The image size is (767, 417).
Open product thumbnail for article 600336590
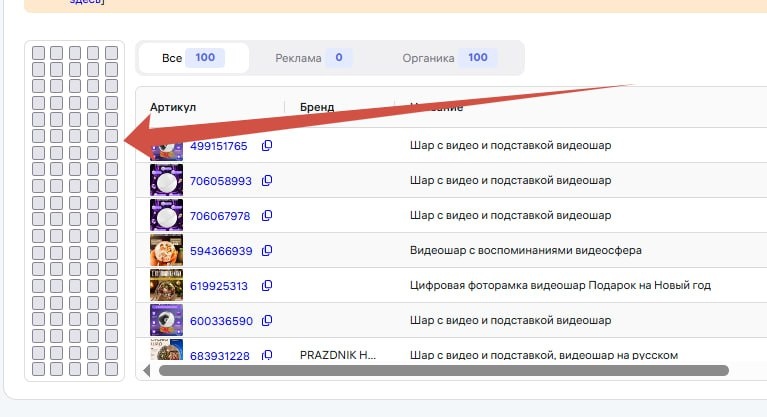166,320
